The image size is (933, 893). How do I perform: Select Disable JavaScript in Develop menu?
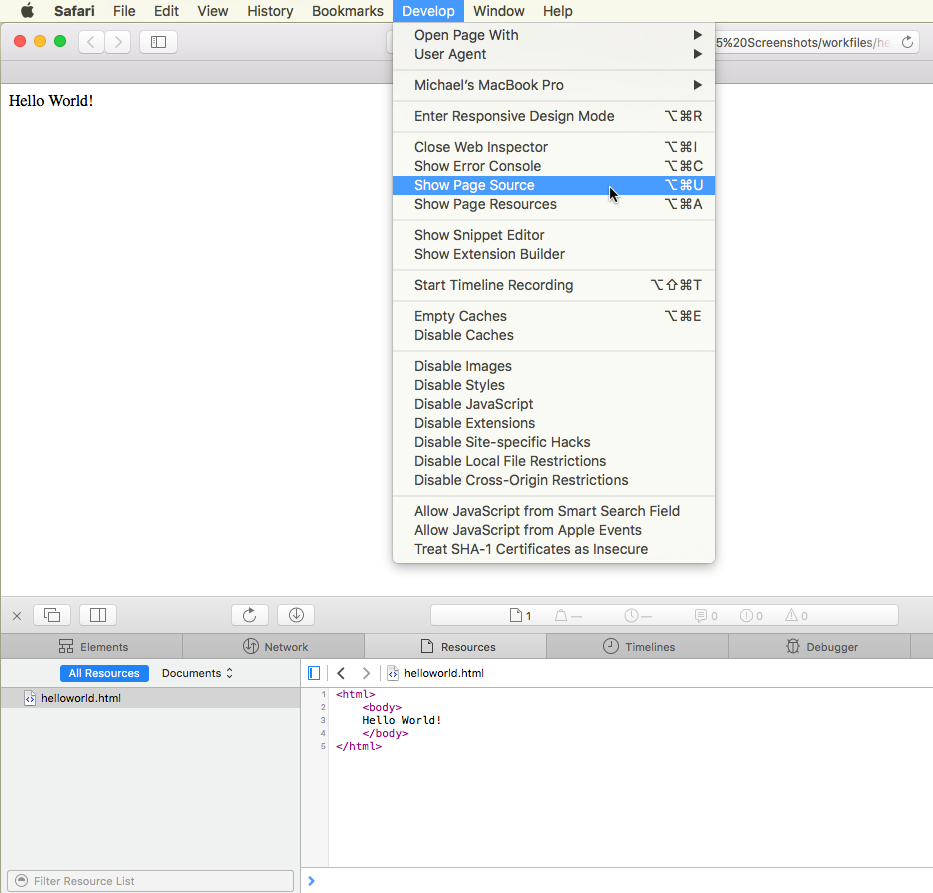474,404
